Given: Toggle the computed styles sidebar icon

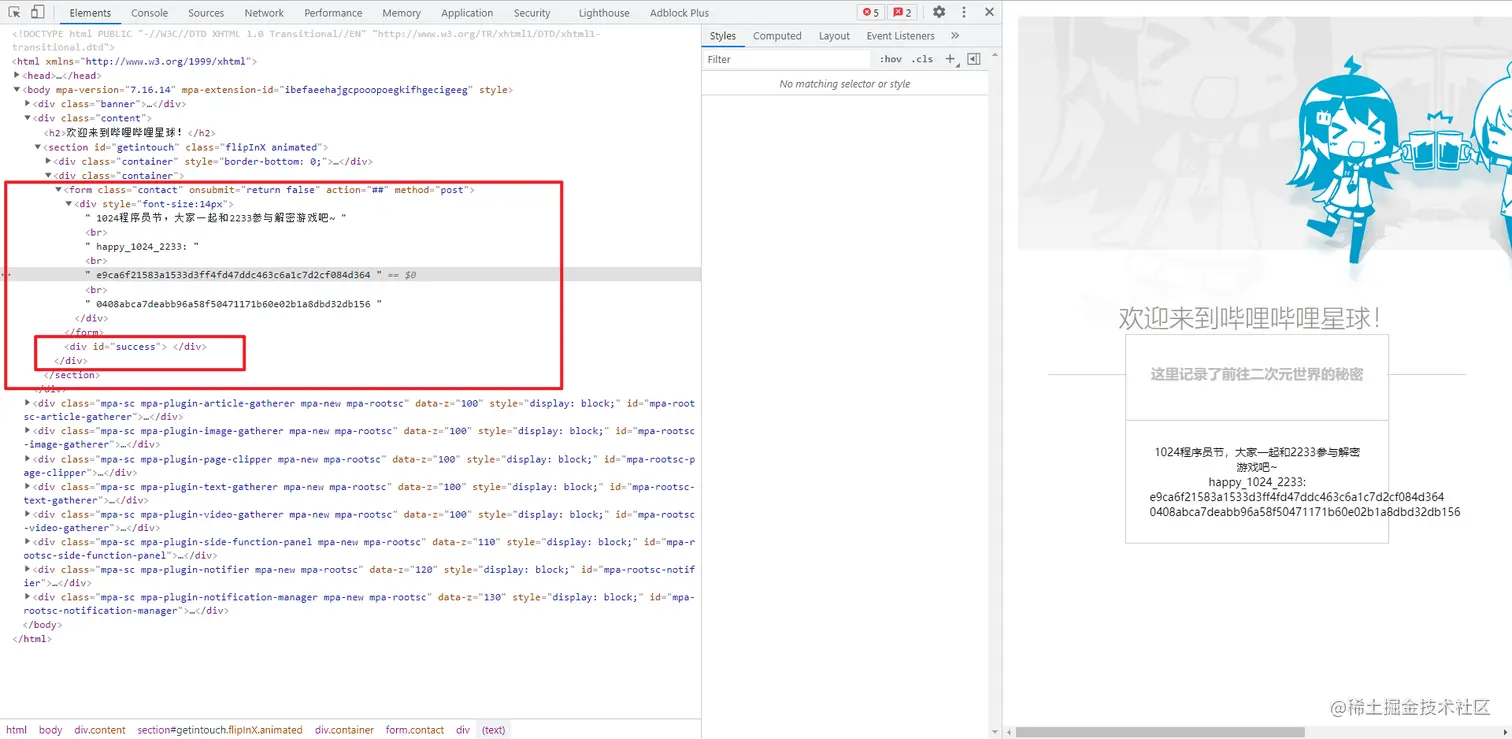Looking at the screenshot, I should click(974, 59).
